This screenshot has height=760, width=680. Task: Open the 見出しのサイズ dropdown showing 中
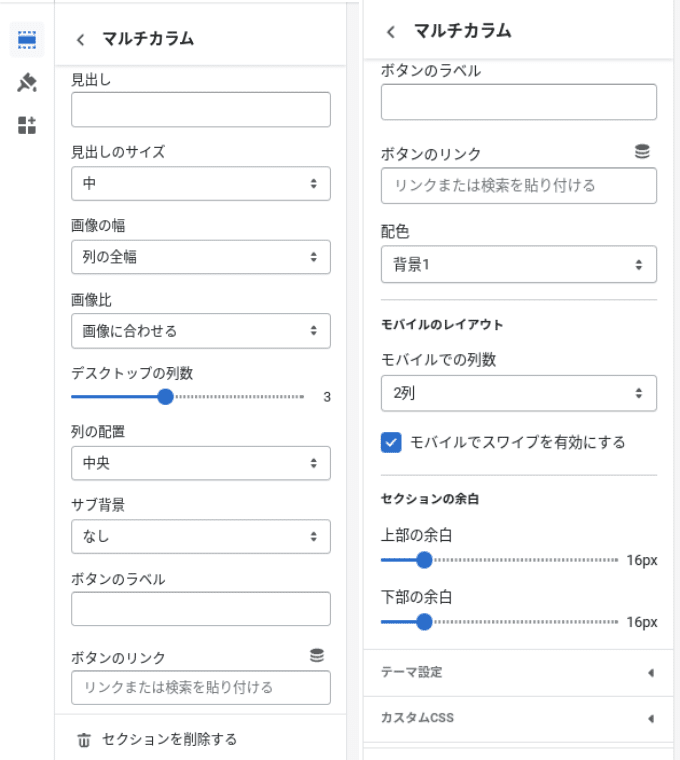point(201,184)
